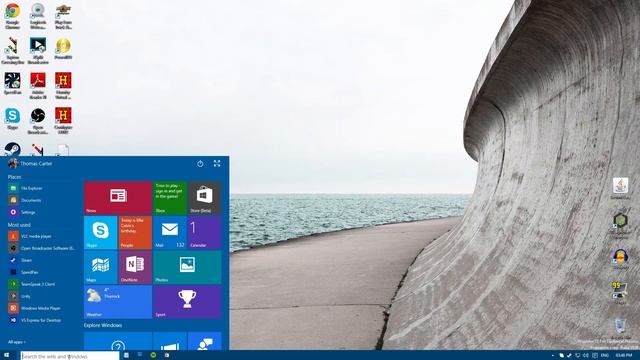This screenshot has width=640, height=360.
Task: Open the Xbox tile
Action: 170,198
